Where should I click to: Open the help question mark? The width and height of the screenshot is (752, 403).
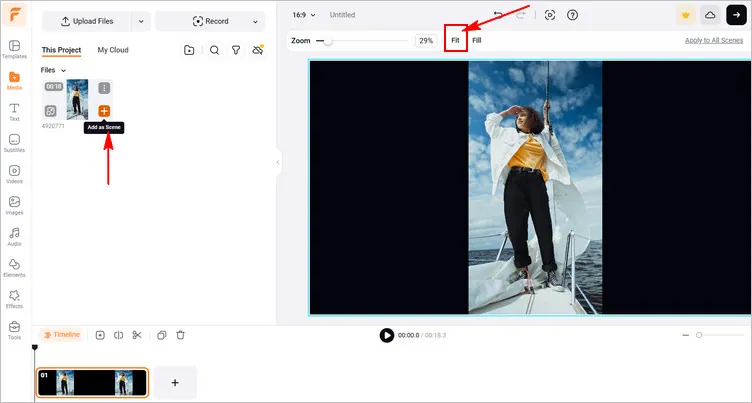point(572,15)
